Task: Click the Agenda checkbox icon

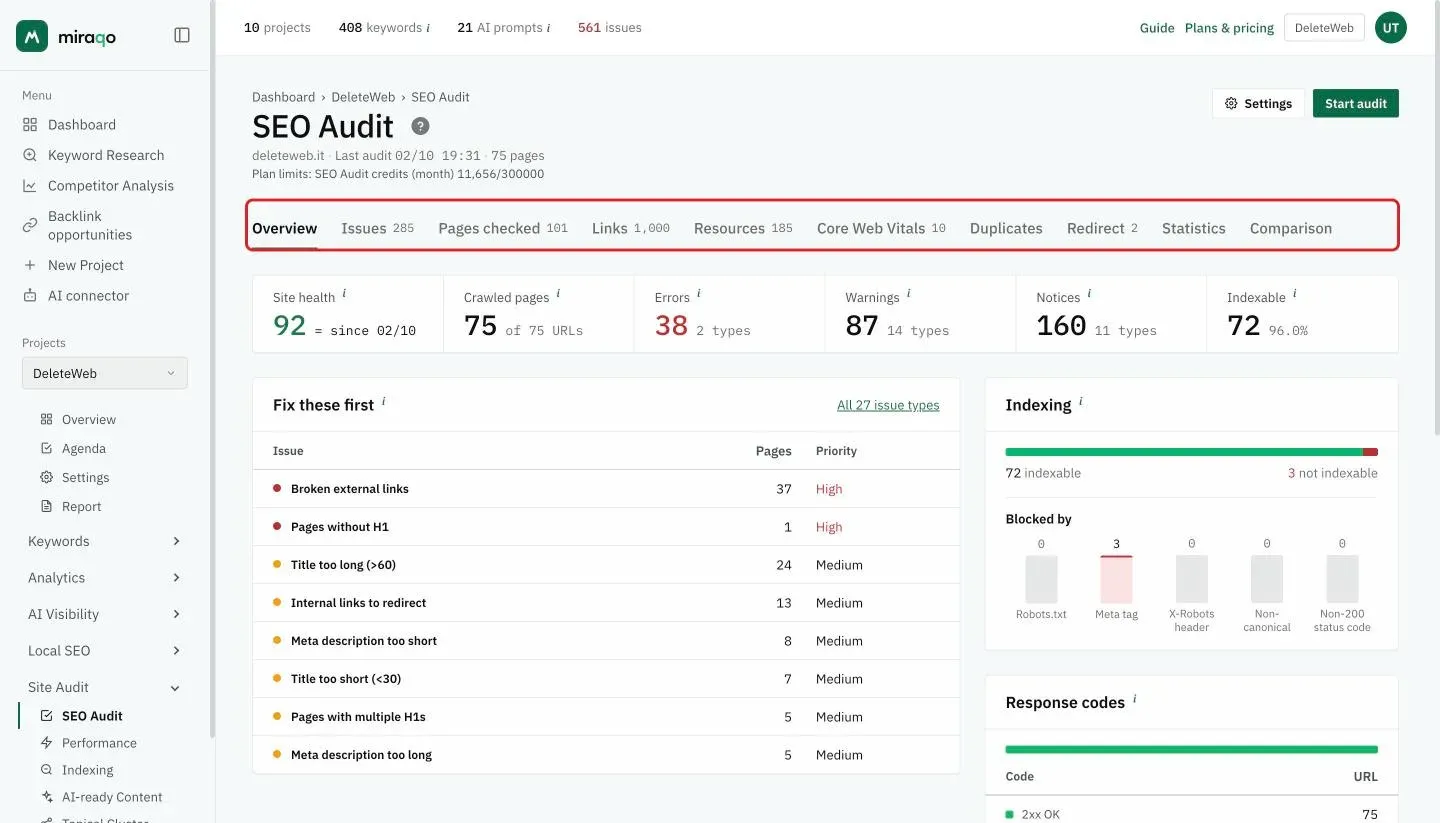Action: coord(46,449)
